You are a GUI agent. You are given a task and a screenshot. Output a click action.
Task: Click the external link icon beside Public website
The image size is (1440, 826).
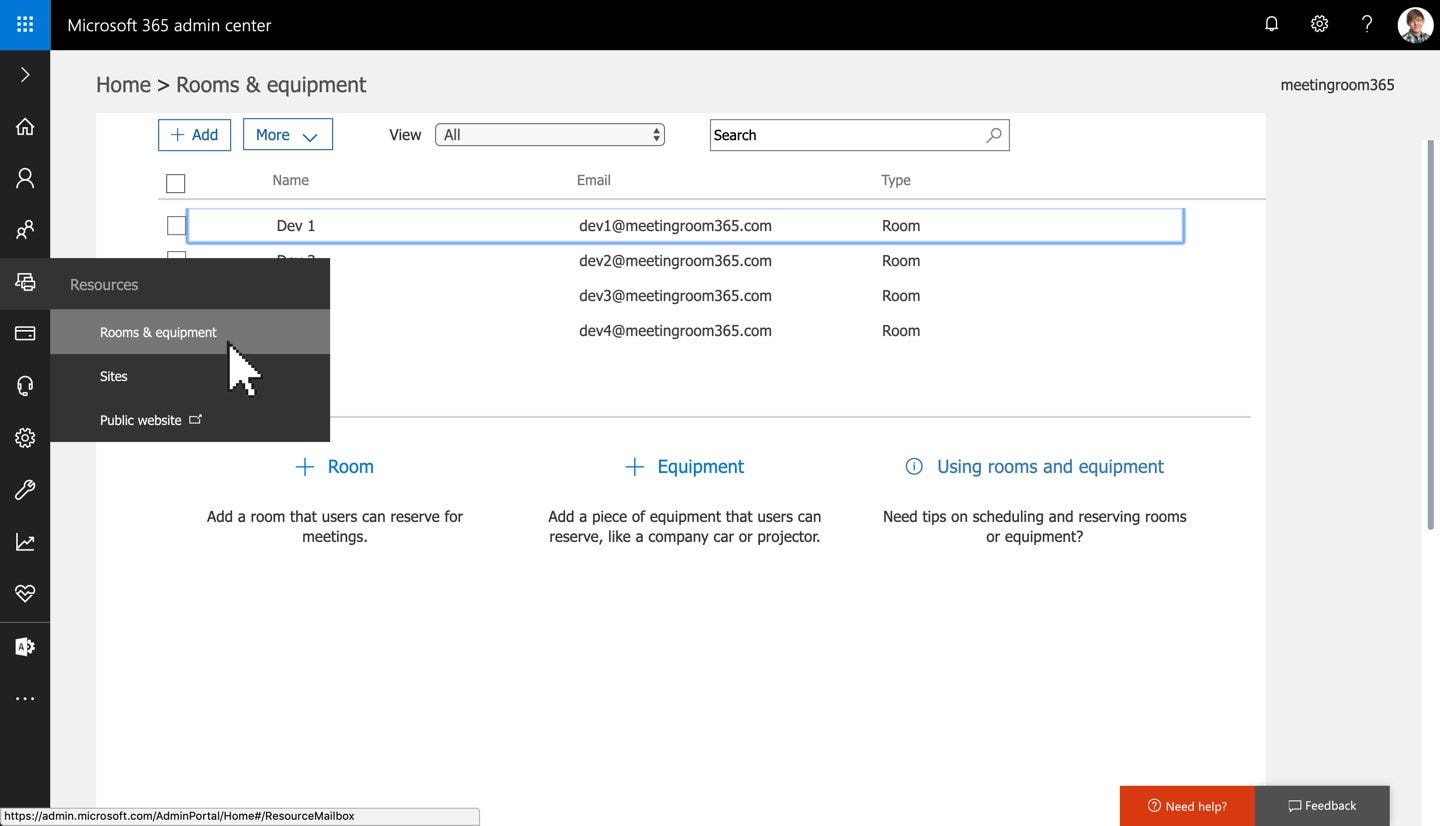pos(196,419)
